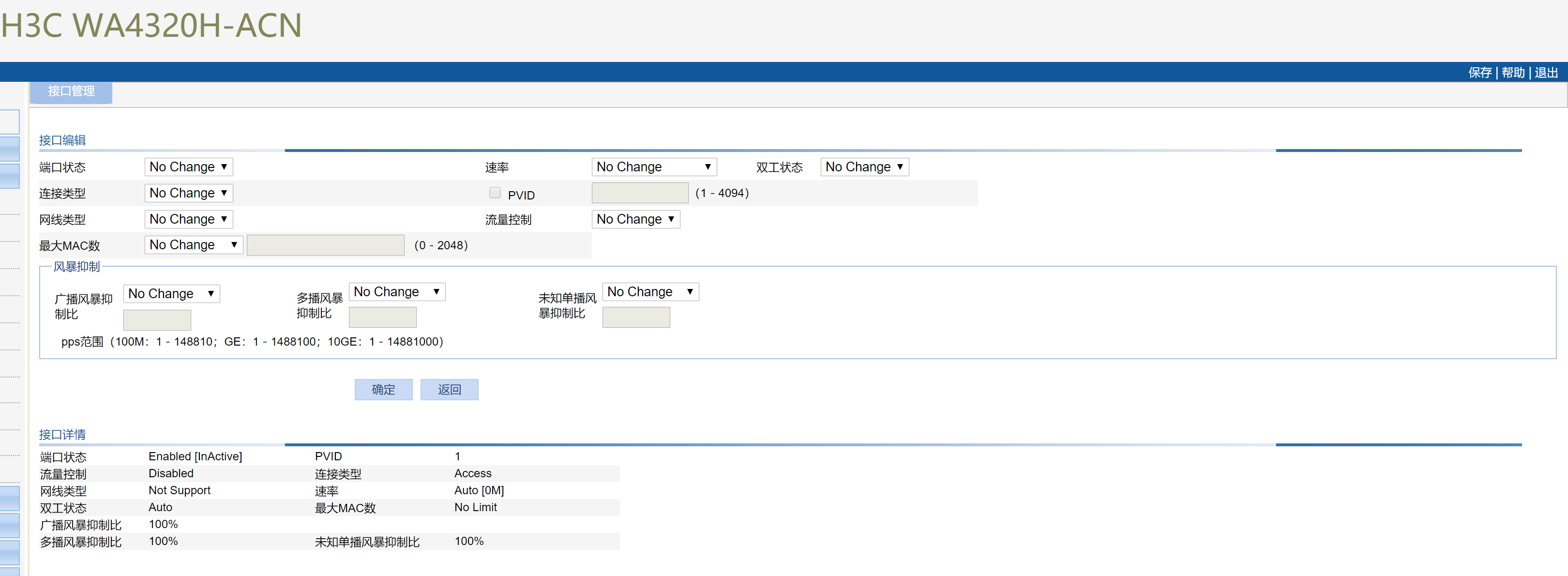Open the 最大MAC数 dropdown
This screenshot has height=576, width=1568.
click(x=193, y=245)
